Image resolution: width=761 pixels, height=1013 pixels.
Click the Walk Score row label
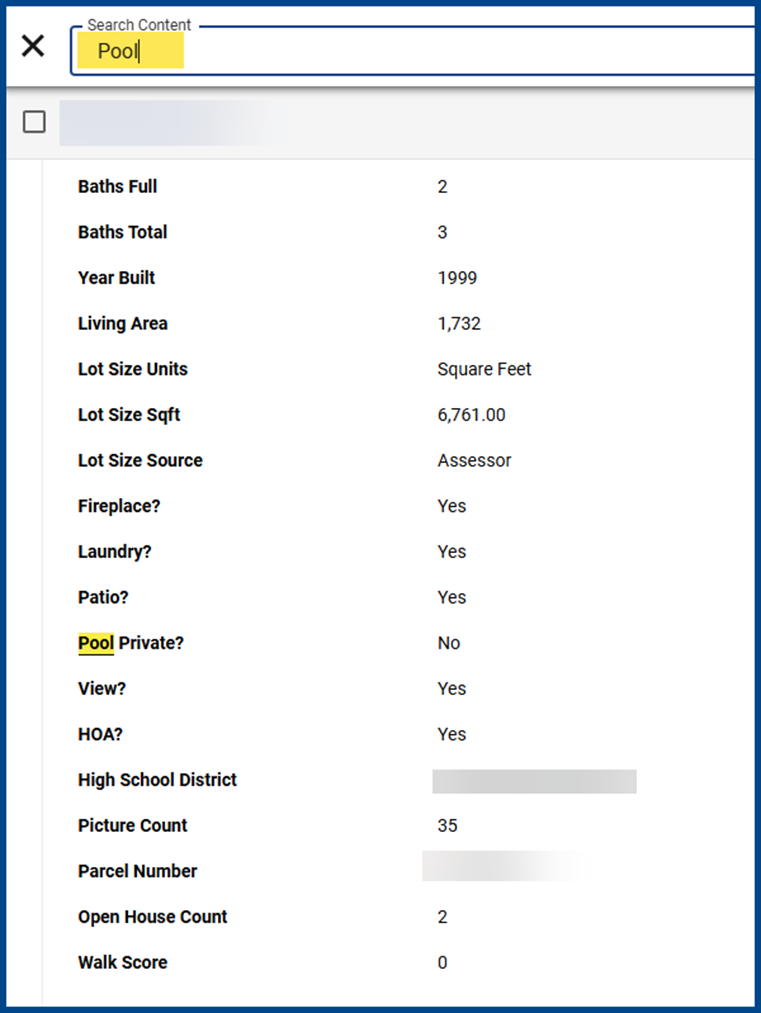pyautogui.click(x=123, y=963)
